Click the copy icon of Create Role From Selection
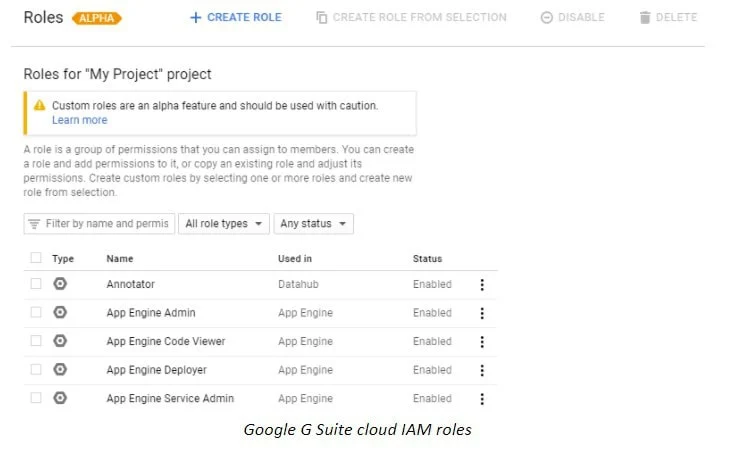 (322, 18)
